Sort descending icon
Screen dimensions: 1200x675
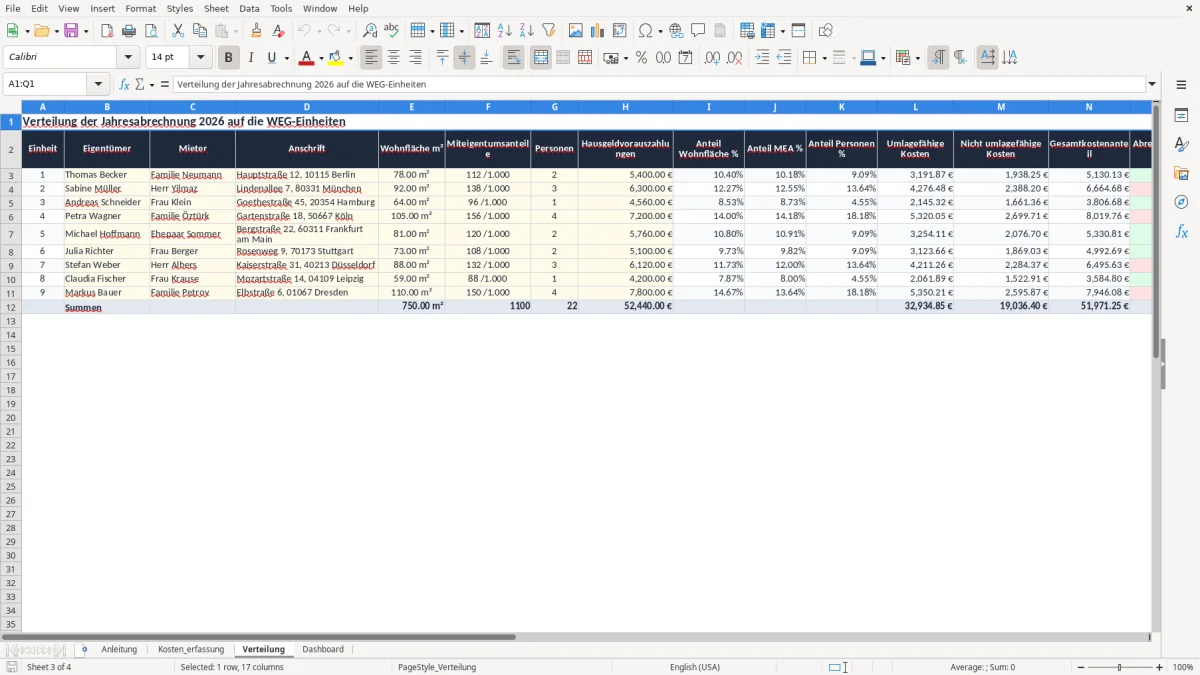point(526,31)
